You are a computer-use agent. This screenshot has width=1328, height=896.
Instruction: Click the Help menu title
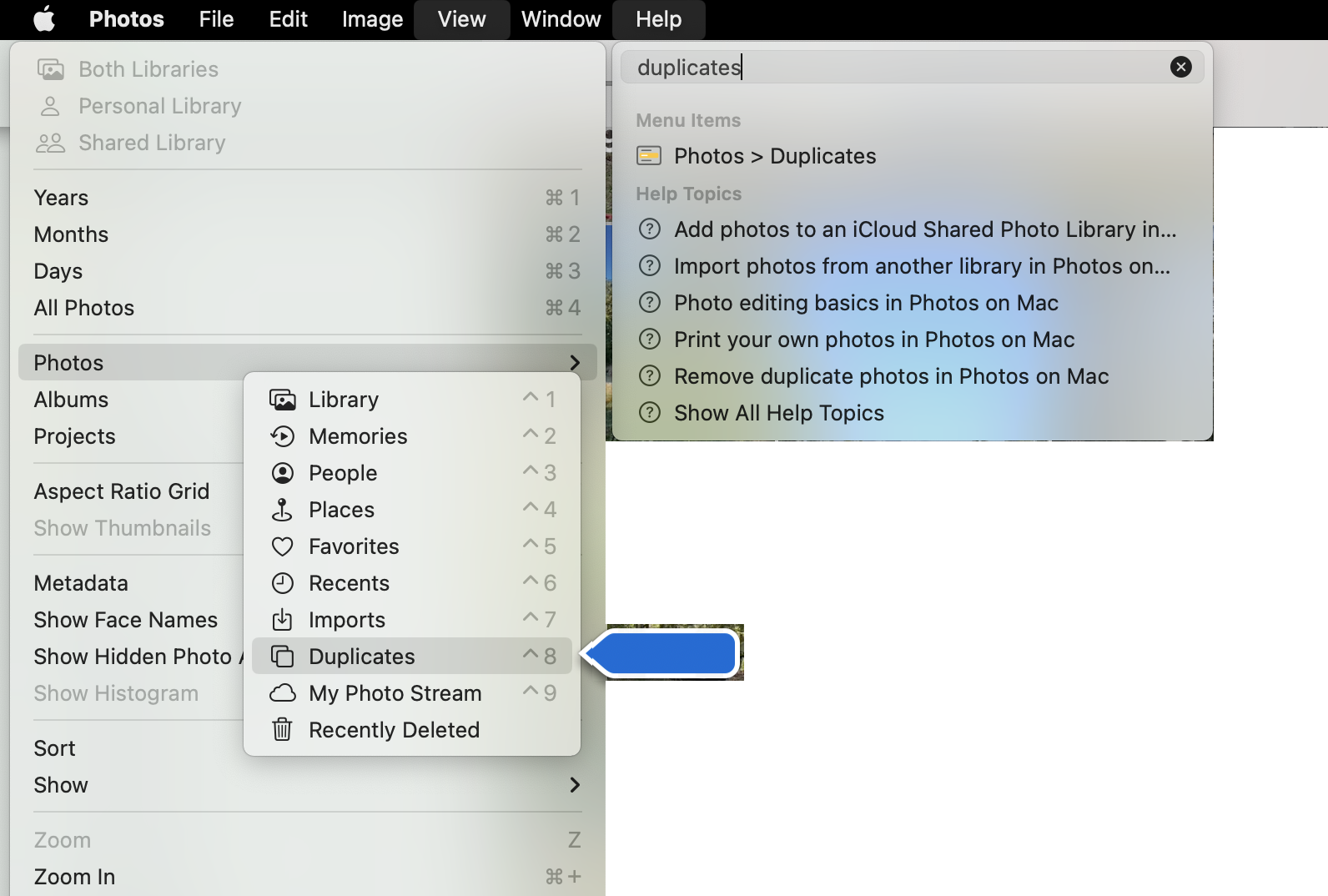(x=659, y=19)
